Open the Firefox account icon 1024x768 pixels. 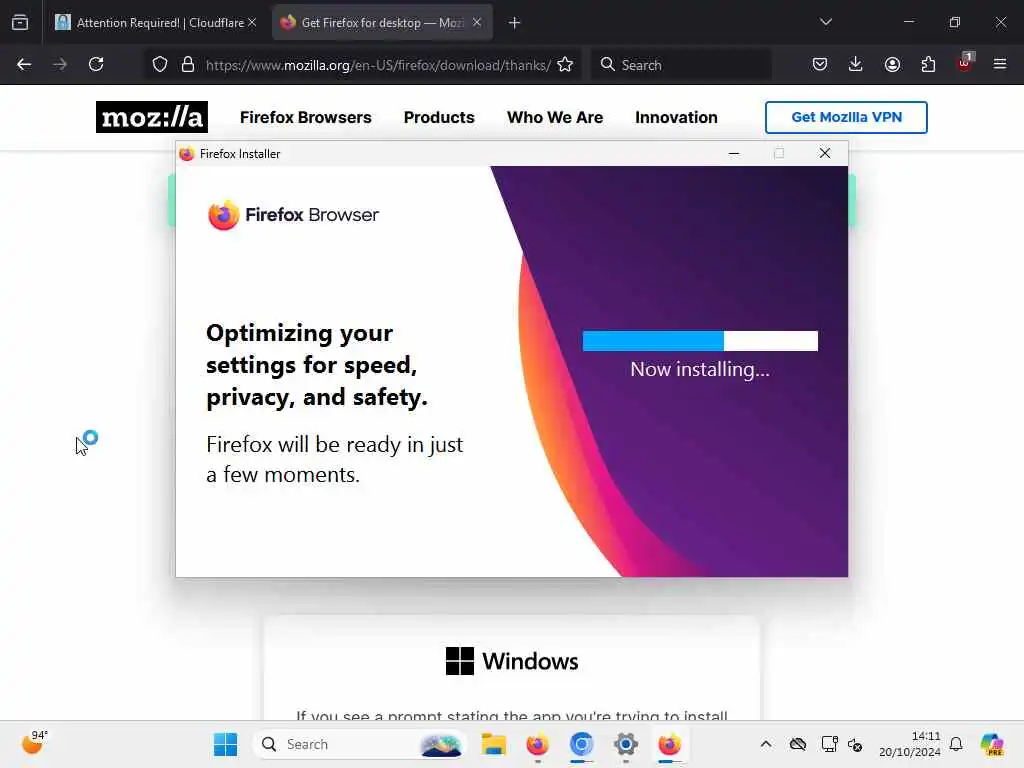pyautogui.click(x=892, y=65)
